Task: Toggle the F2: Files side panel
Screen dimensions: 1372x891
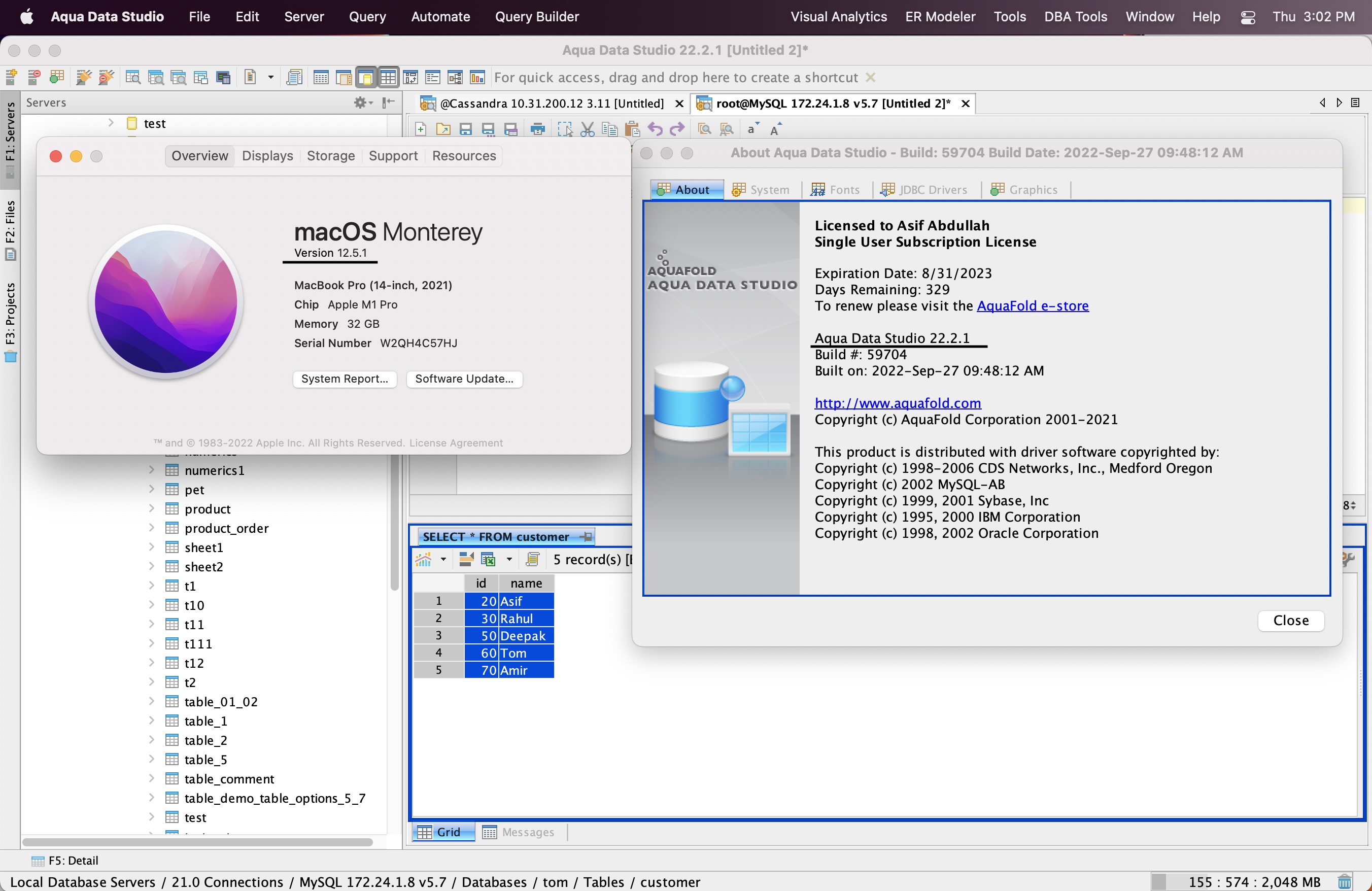Action: coord(10,229)
